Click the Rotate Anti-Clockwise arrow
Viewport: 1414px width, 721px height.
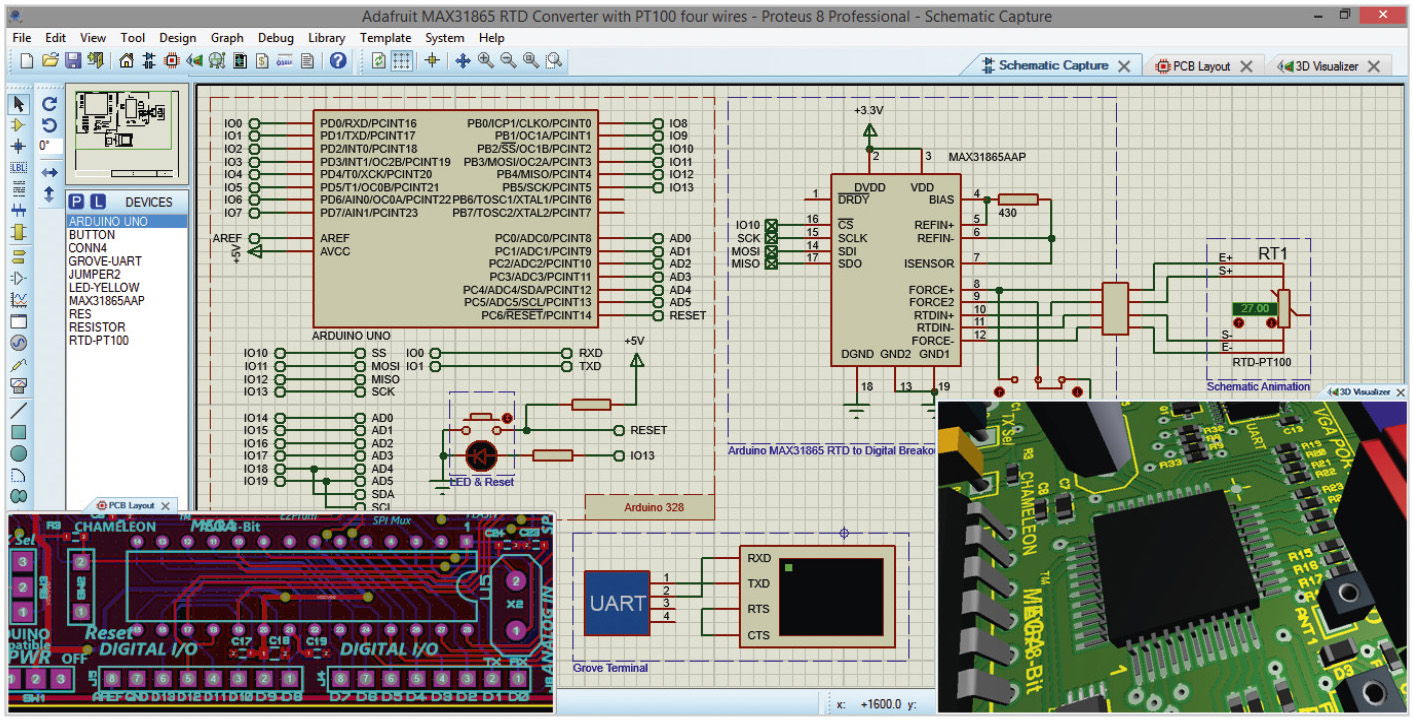(49, 125)
